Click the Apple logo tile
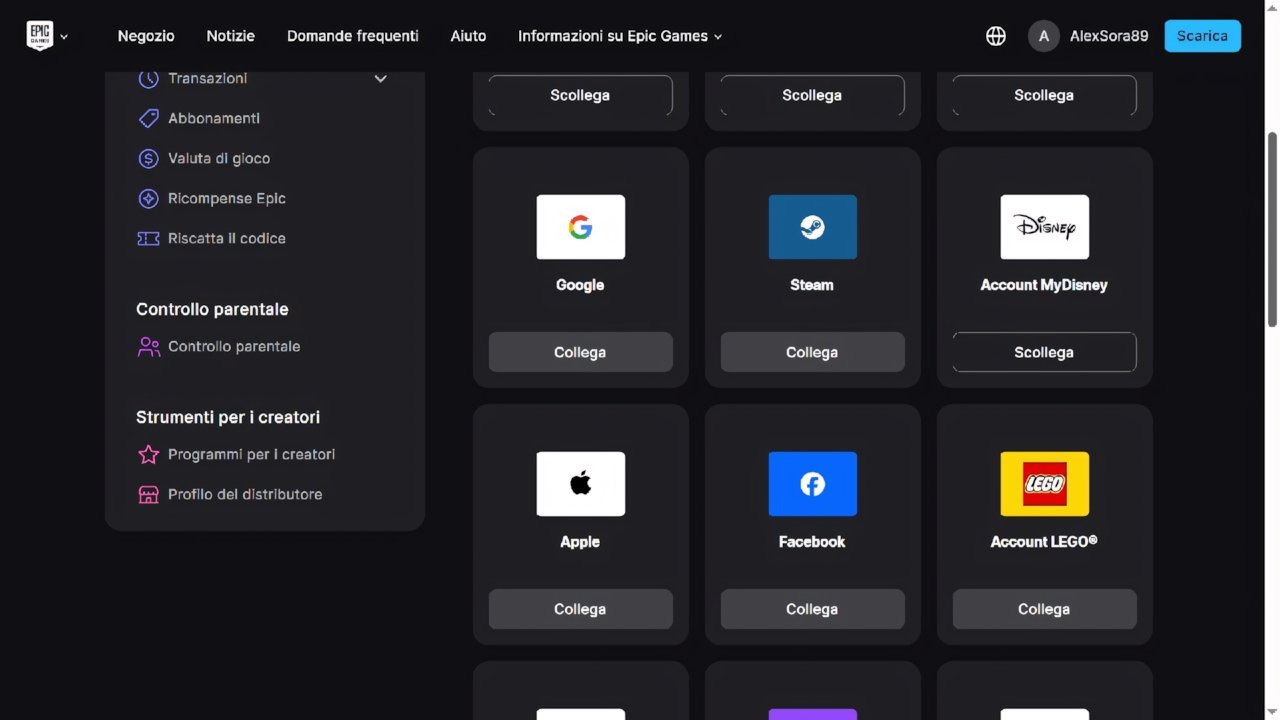Image resolution: width=1280 pixels, height=720 pixels. pyautogui.click(x=580, y=484)
